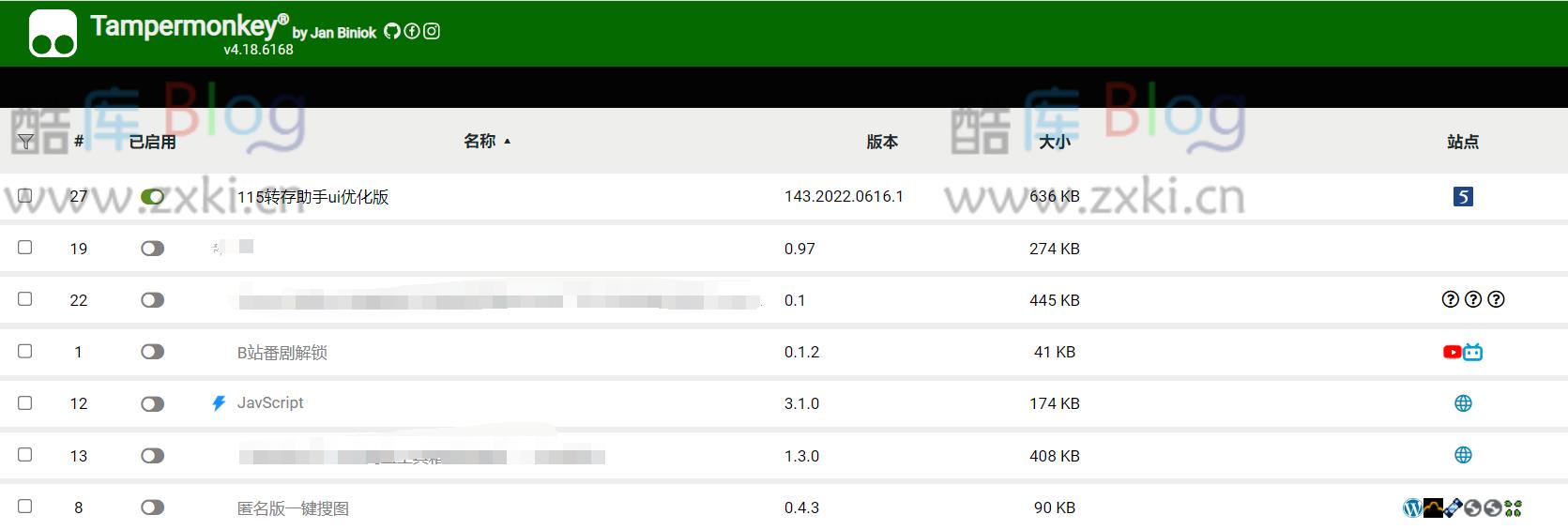1568x530 pixels.
Task: Click the 0.97 version cell
Action: 799,249
